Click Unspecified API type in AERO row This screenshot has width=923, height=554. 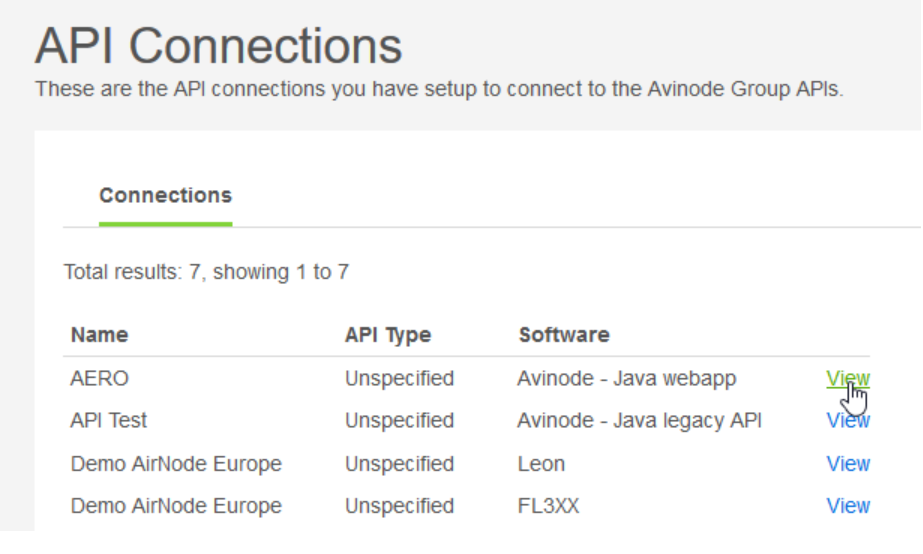pos(399,379)
